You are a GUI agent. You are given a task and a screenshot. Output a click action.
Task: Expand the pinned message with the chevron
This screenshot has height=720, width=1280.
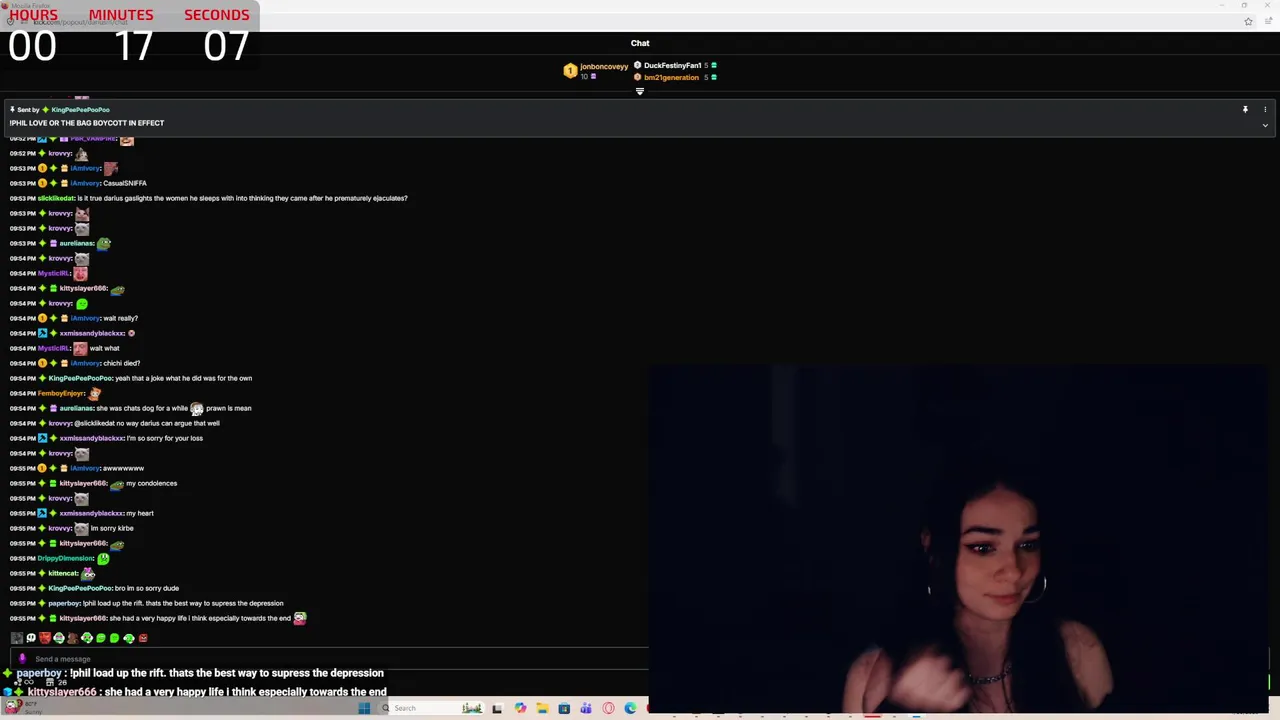(x=1265, y=125)
